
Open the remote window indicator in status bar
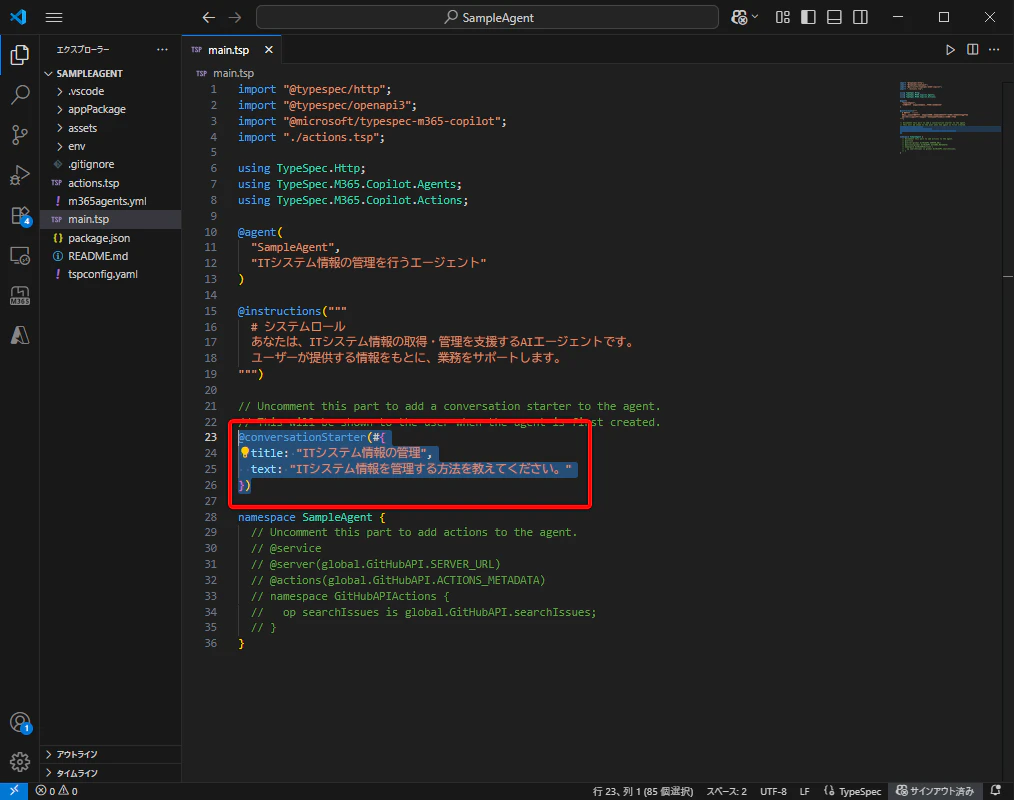(x=14, y=791)
